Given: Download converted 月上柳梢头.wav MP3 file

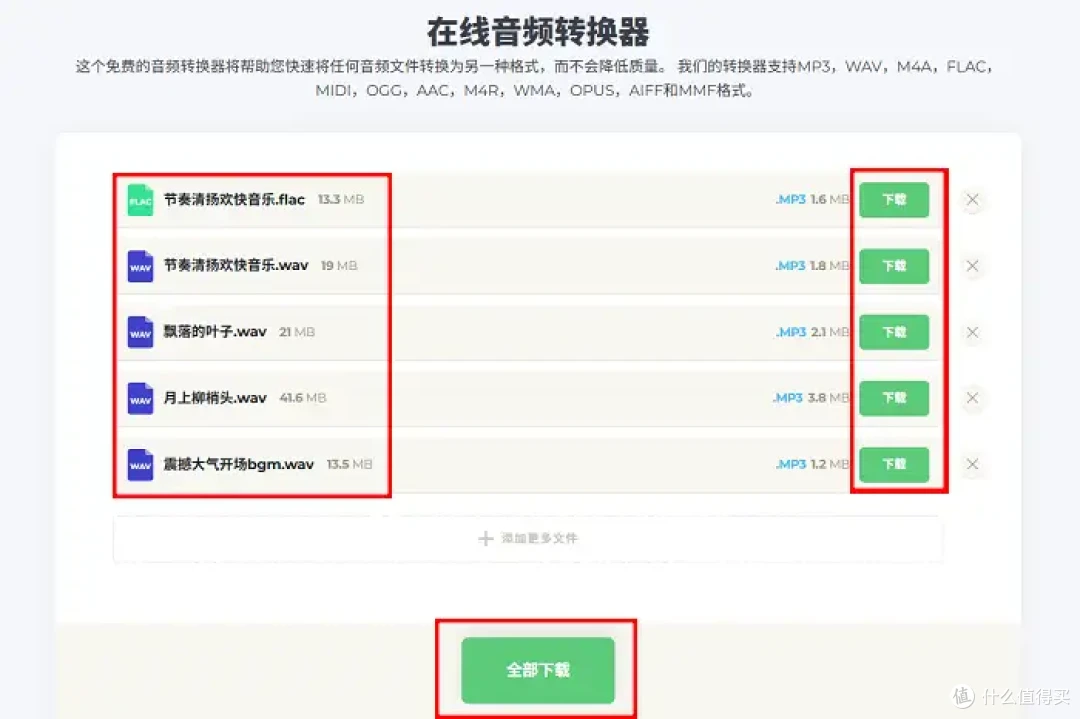Looking at the screenshot, I should [x=894, y=398].
